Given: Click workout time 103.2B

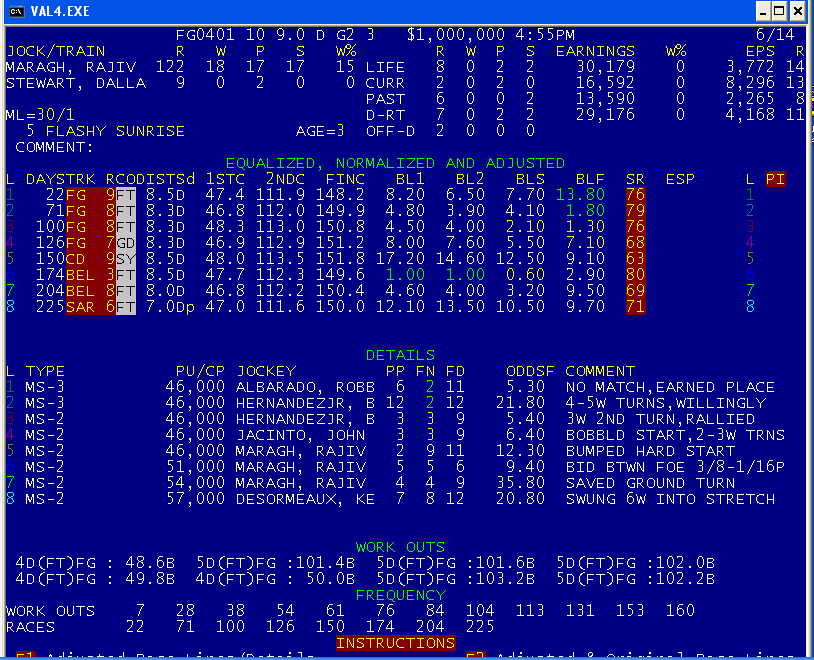Looking at the screenshot, I should (x=505, y=579).
